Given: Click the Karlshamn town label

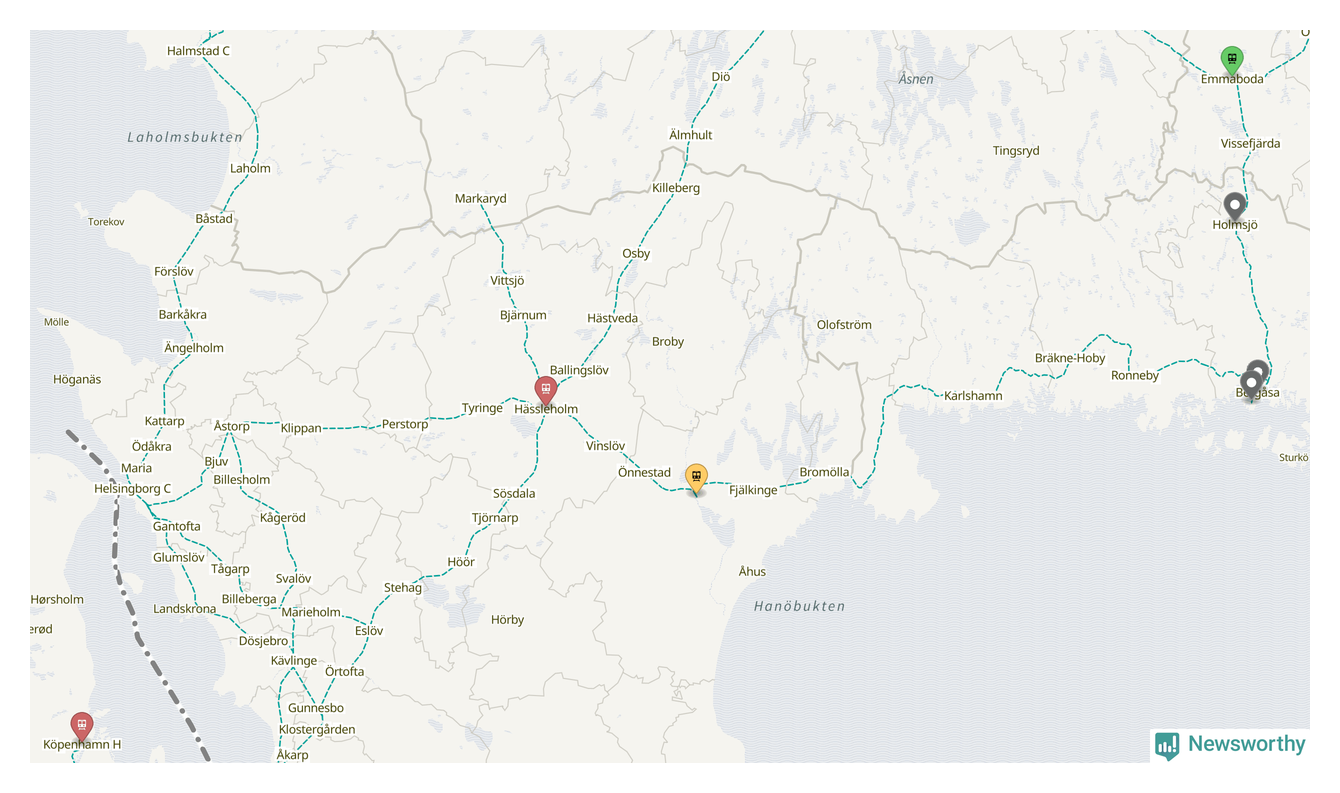Looking at the screenshot, I should coord(973,396).
